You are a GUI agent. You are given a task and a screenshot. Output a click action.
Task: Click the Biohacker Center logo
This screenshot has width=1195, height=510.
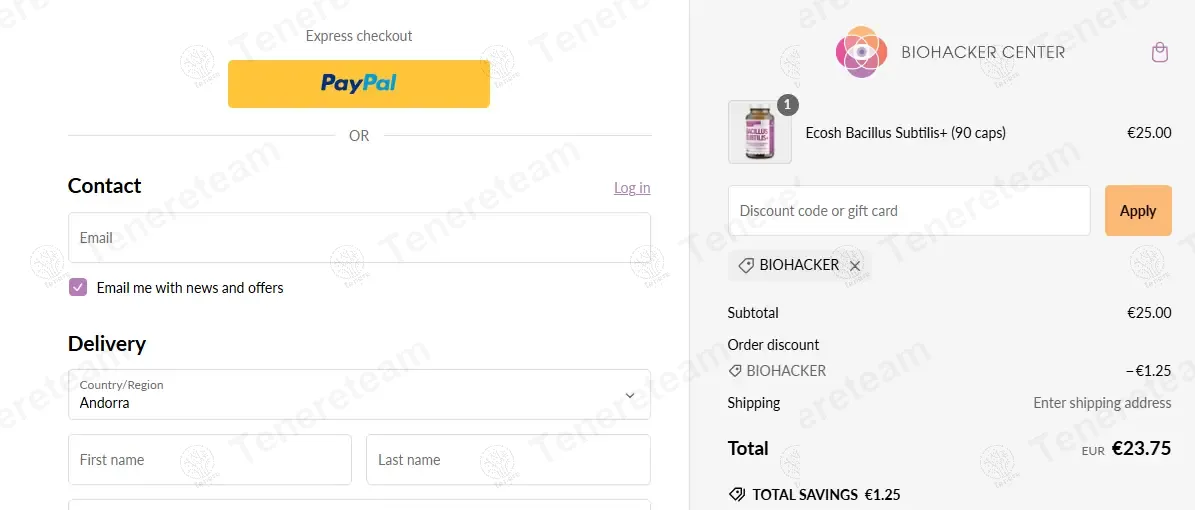tap(862, 52)
